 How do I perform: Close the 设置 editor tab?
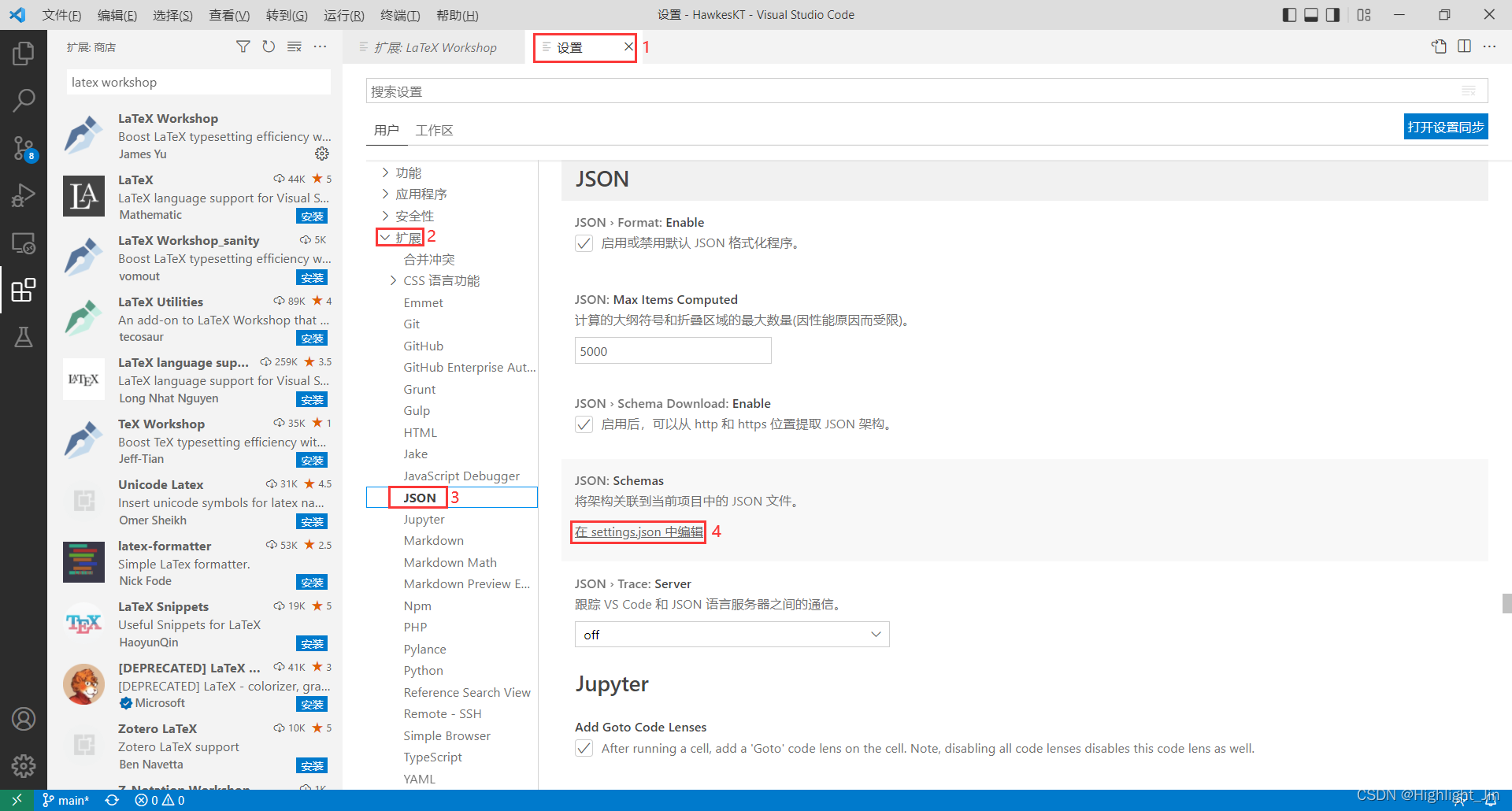coord(628,46)
